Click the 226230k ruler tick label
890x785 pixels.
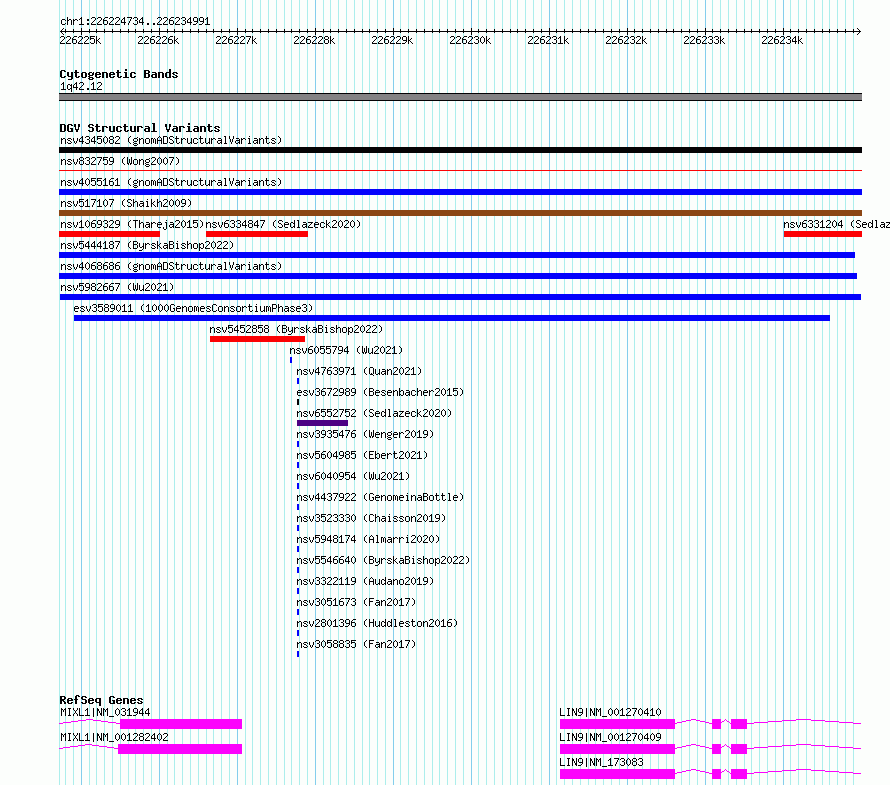[470, 40]
